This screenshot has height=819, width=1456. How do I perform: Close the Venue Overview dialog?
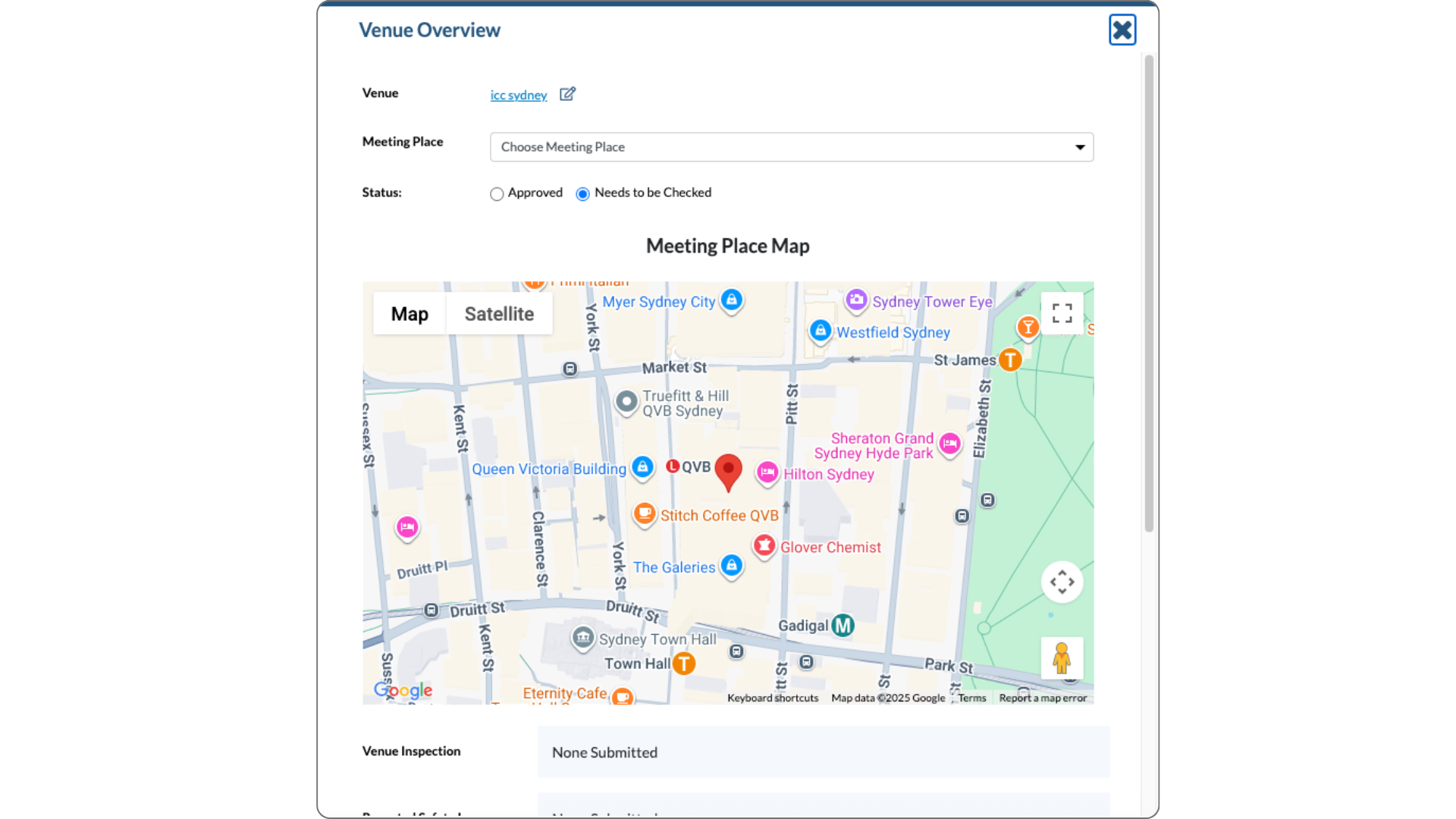point(1122,30)
